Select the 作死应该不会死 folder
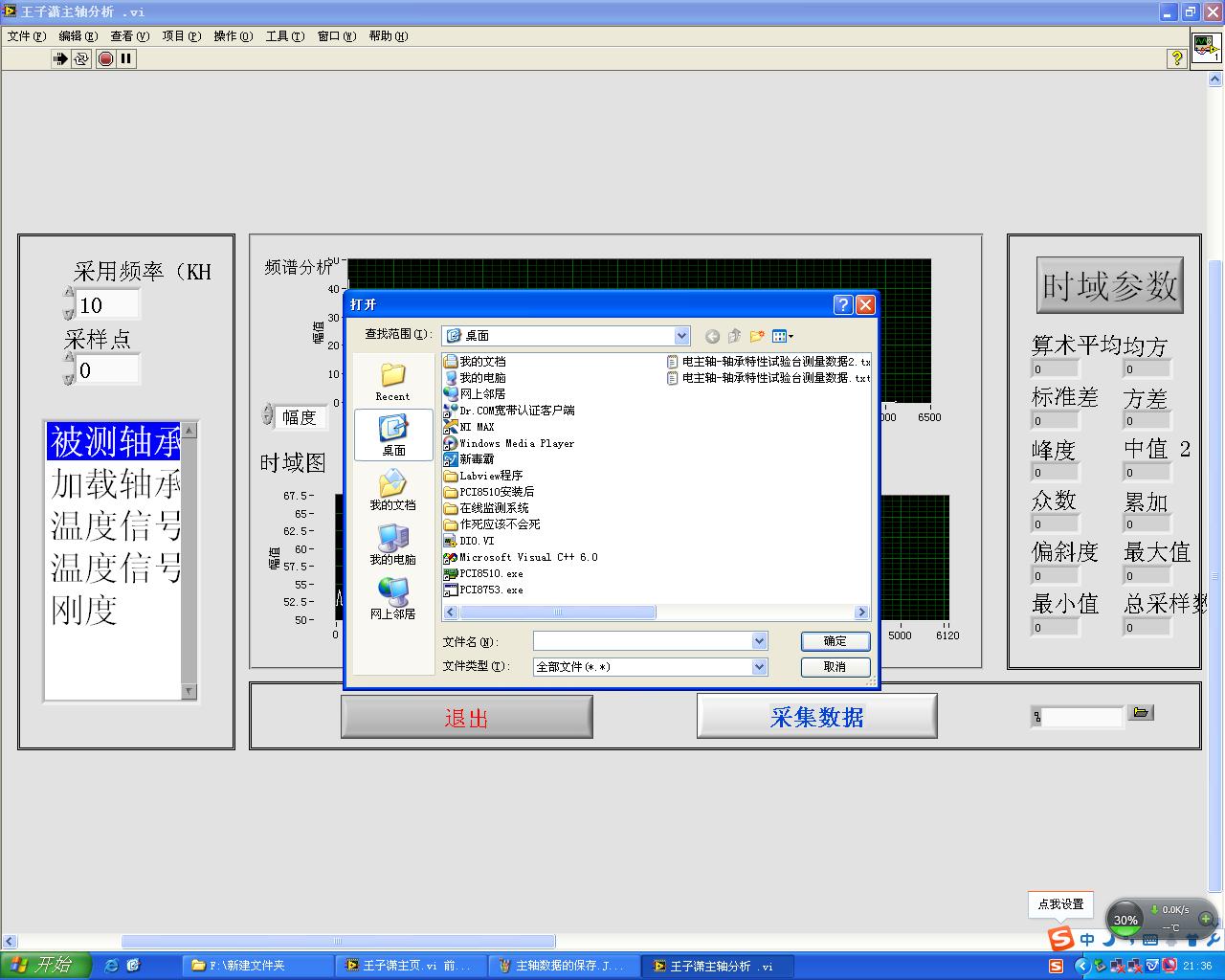The width and height of the screenshot is (1225, 980). 492,524
